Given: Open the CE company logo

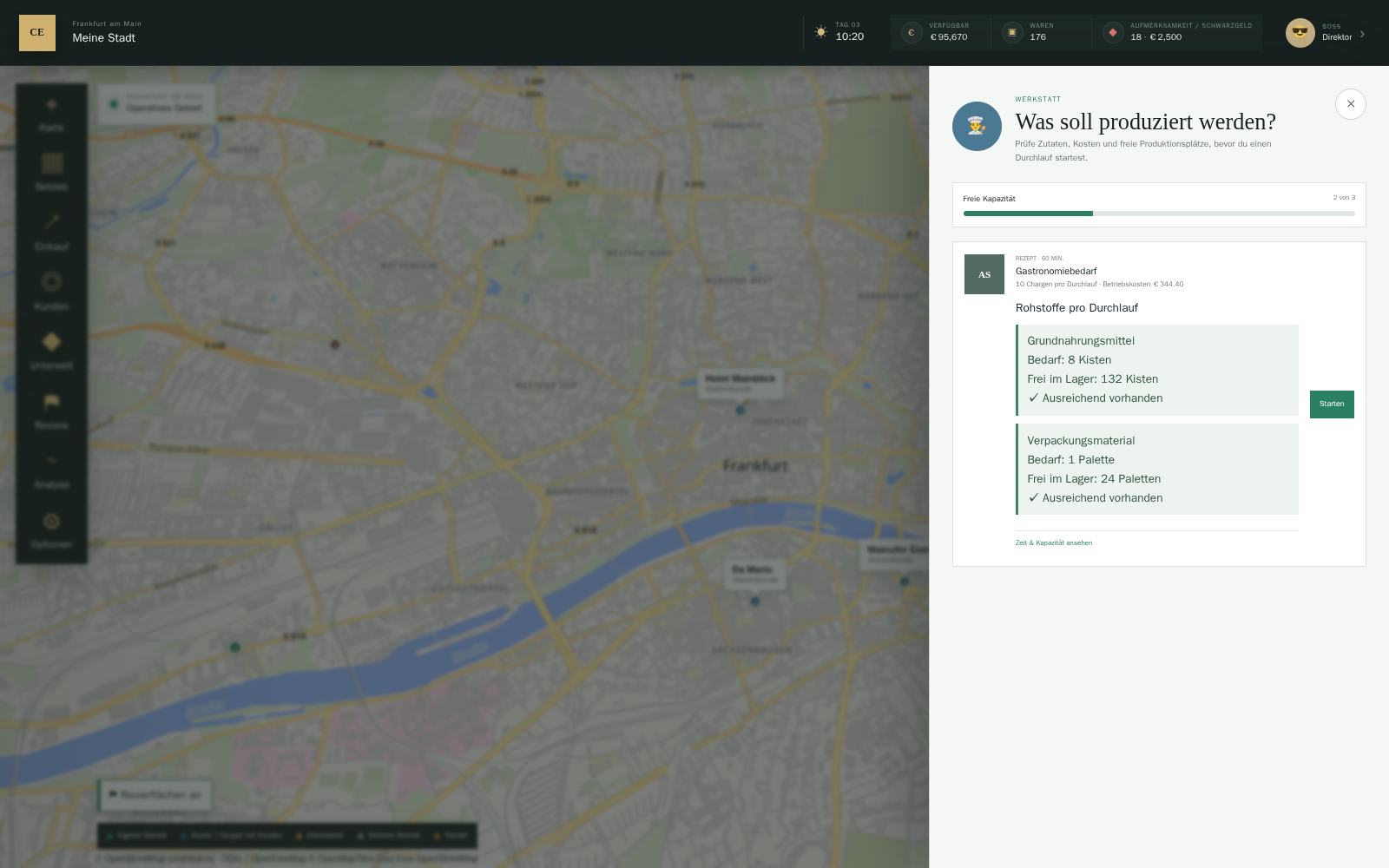Looking at the screenshot, I should pyautogui.click(x=37, y=33).
